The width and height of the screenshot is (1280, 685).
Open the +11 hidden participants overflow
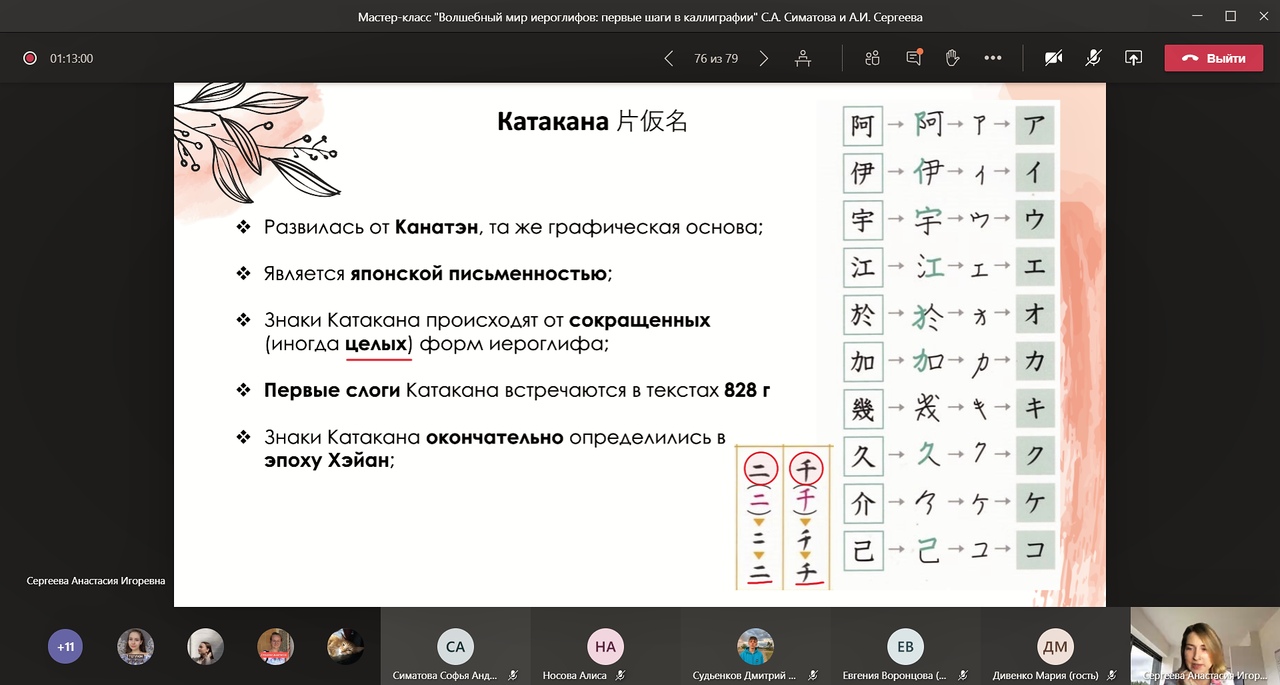tap(65, 646)
